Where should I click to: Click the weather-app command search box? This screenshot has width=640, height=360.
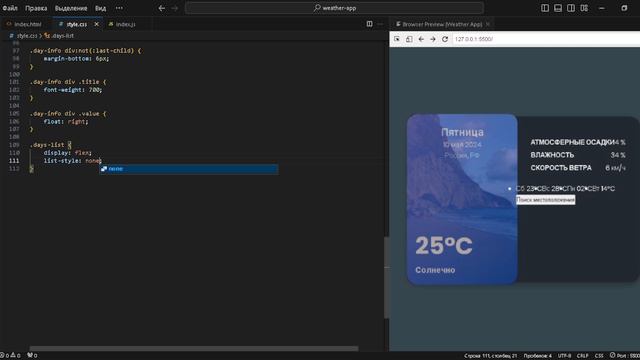[334, 8]
